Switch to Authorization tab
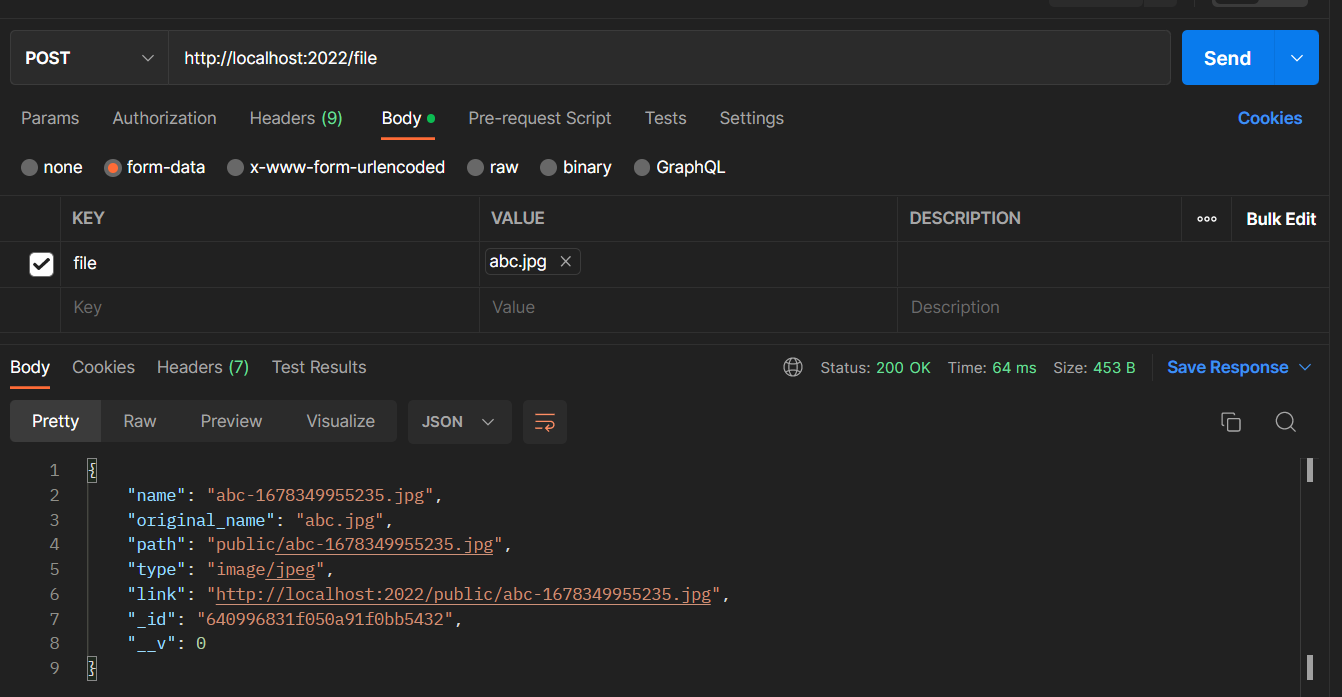The height and width of the screenshot is (697, 1342). coord(164,118)
